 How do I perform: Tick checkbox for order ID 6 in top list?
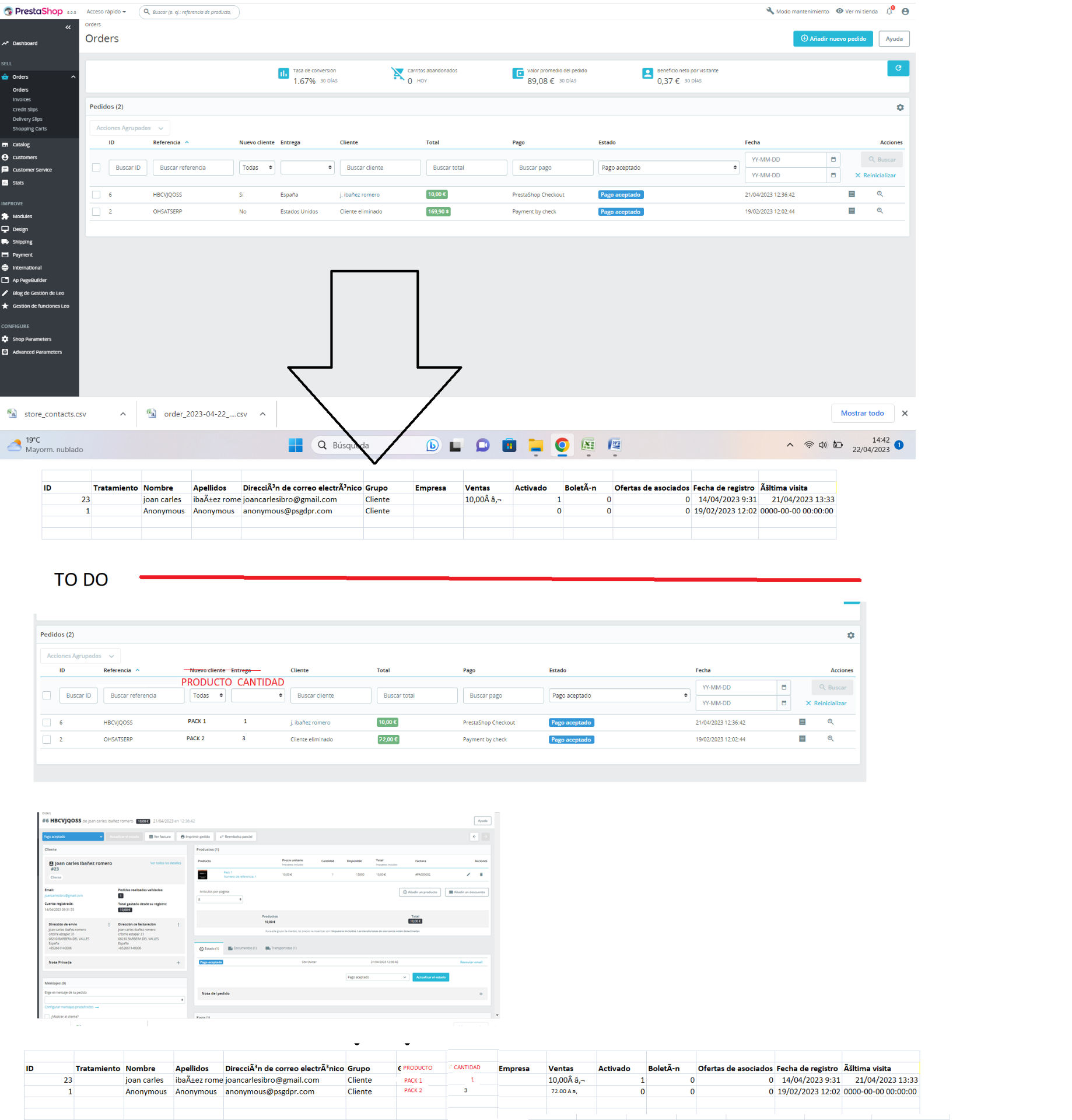pos(96,194)
